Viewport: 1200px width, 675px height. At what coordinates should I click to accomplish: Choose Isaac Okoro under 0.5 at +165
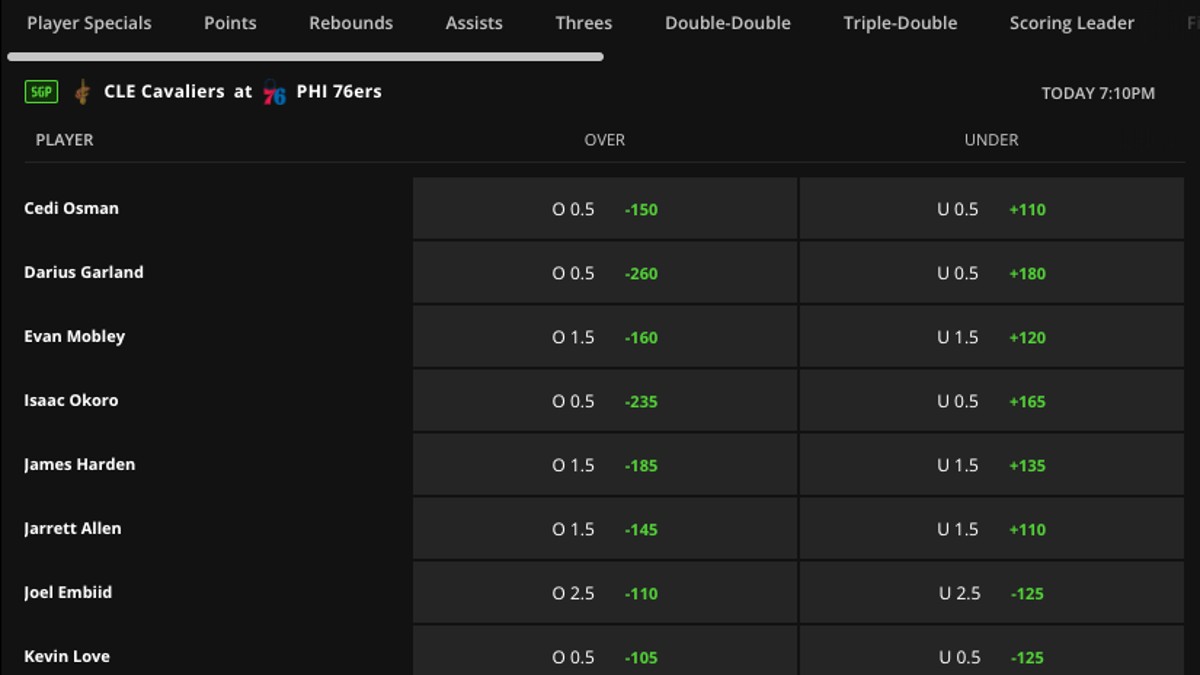pos(991,401)
